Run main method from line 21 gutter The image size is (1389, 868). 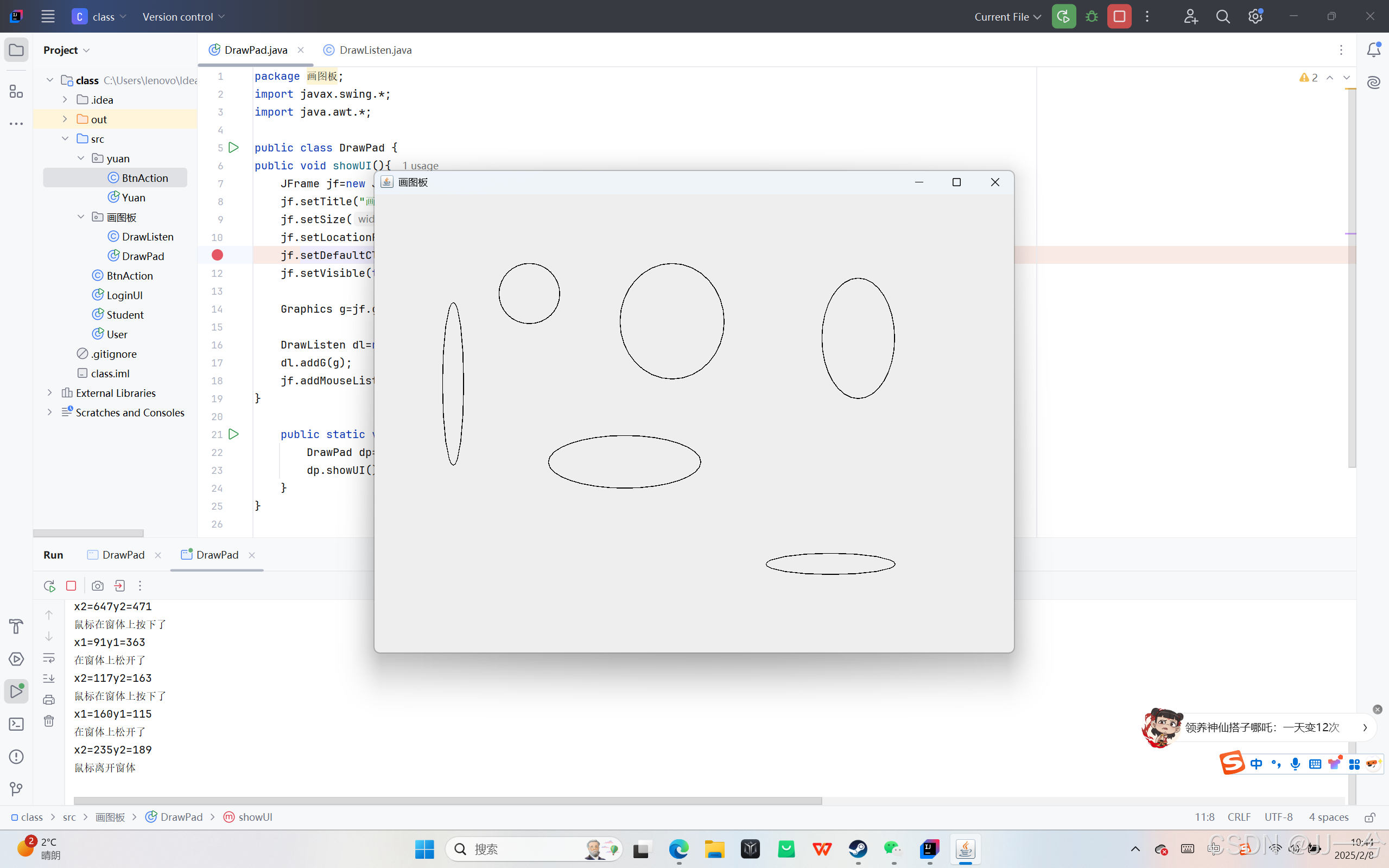pyautogui.click(x=233, y=434)
